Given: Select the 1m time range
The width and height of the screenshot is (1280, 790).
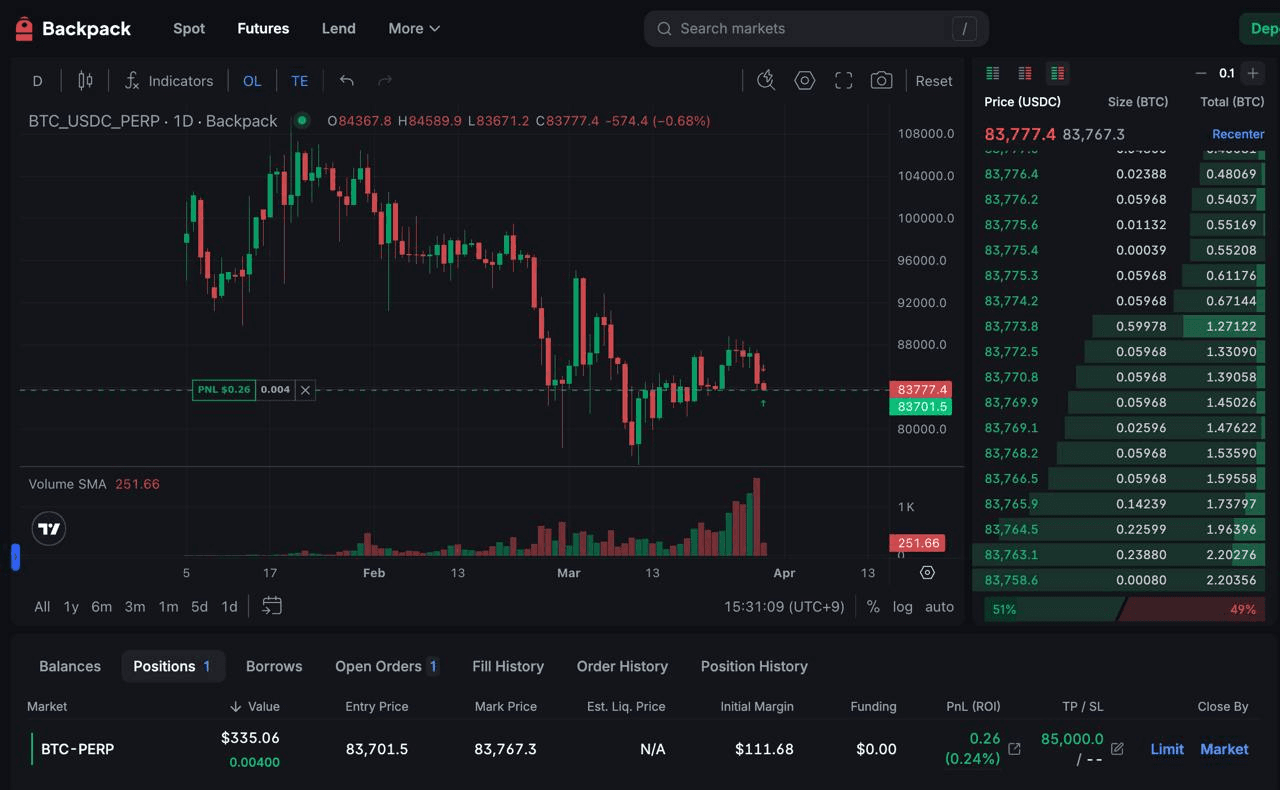Looking at the screenshot, I should [x=168, y=606].
